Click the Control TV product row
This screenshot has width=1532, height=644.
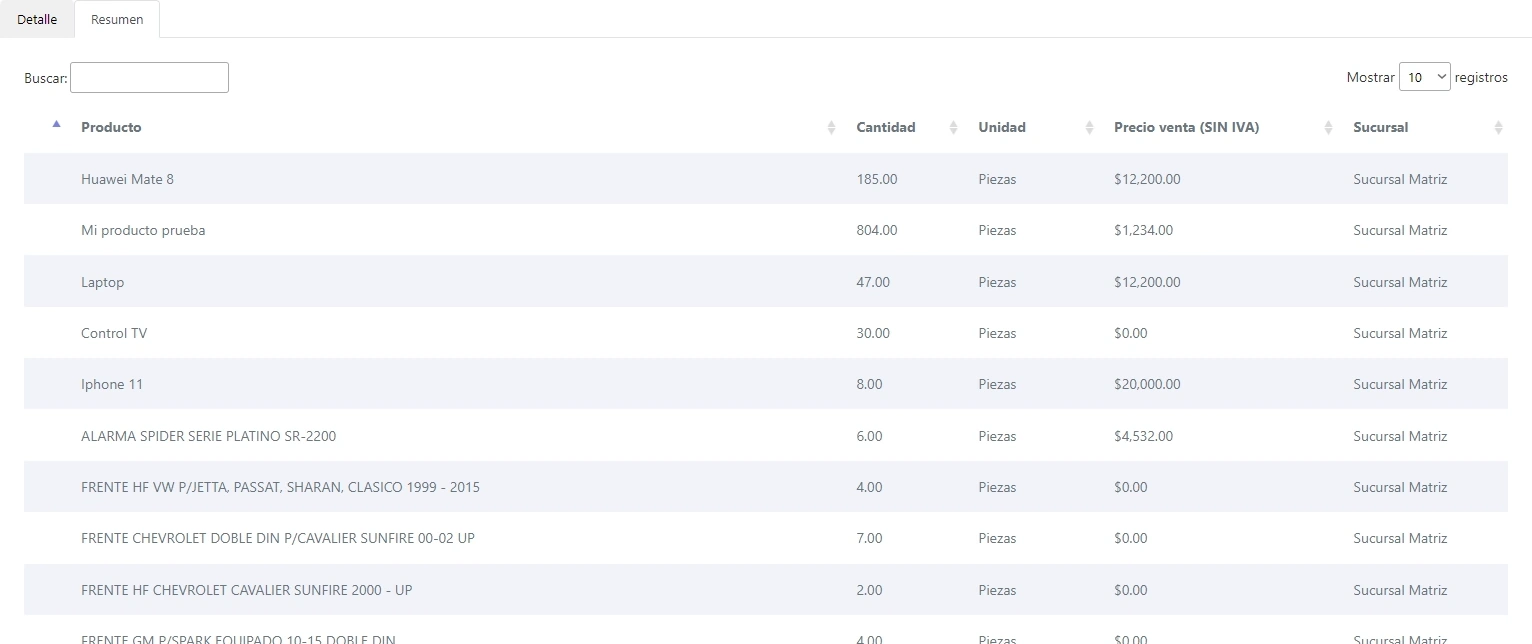[x=114, y=334]
